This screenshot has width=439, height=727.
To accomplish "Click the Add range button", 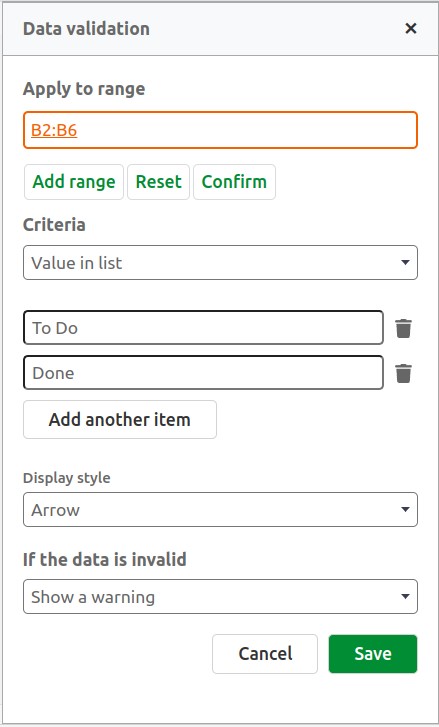I will point(74,182).
